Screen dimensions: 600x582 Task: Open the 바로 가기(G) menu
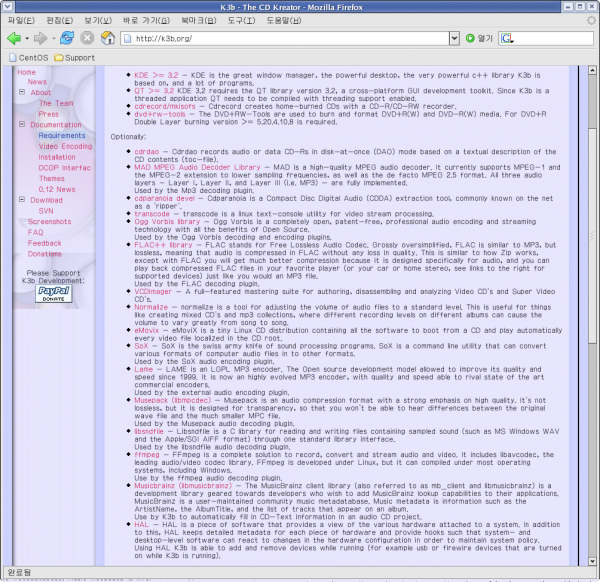pos(146,21)
